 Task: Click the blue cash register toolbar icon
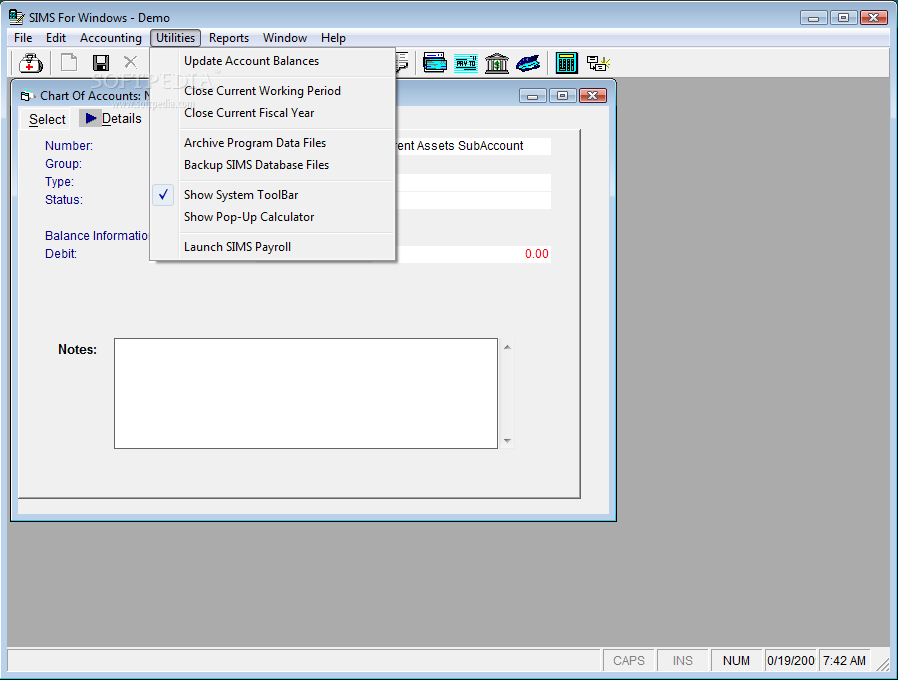(527, 63)
